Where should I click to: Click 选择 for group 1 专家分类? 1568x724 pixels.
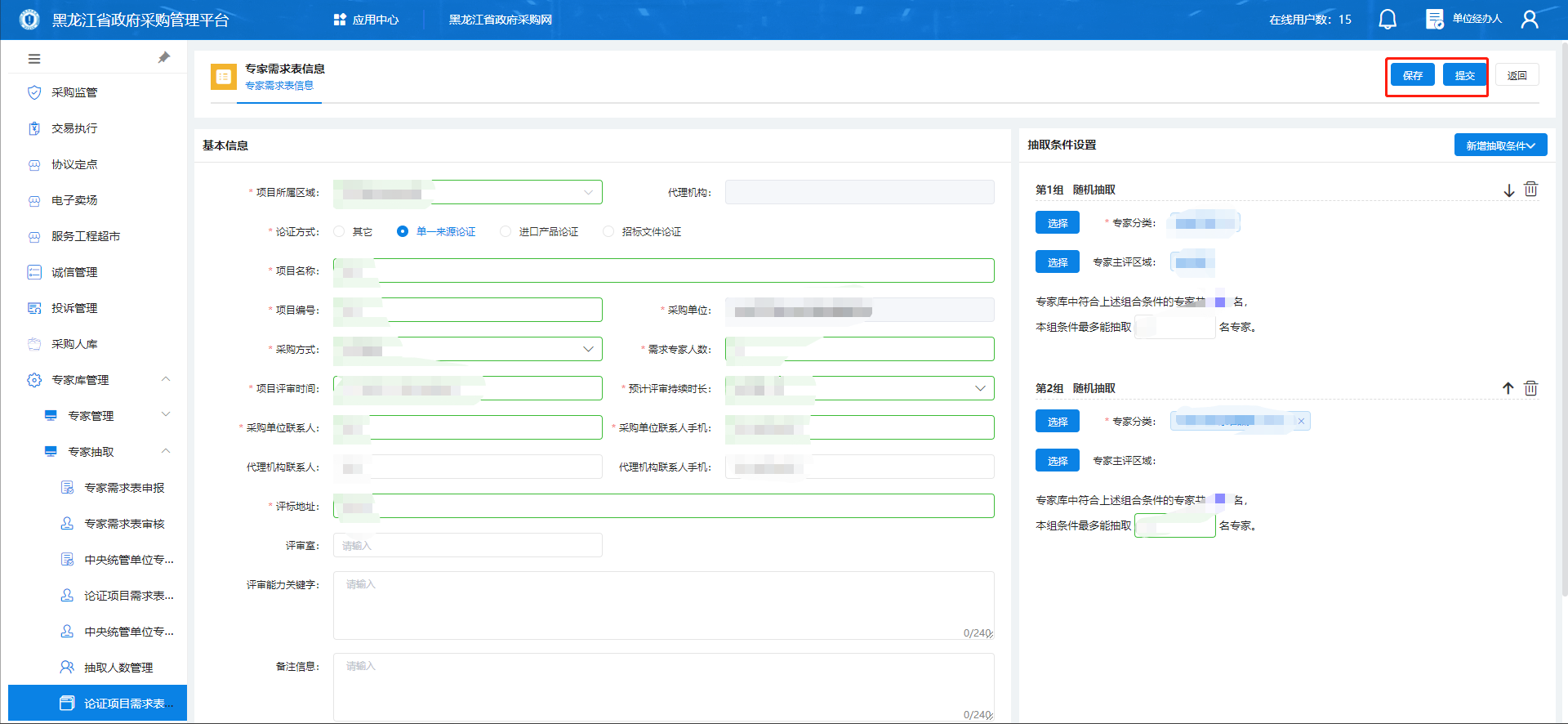click(x=1058, y=222)
